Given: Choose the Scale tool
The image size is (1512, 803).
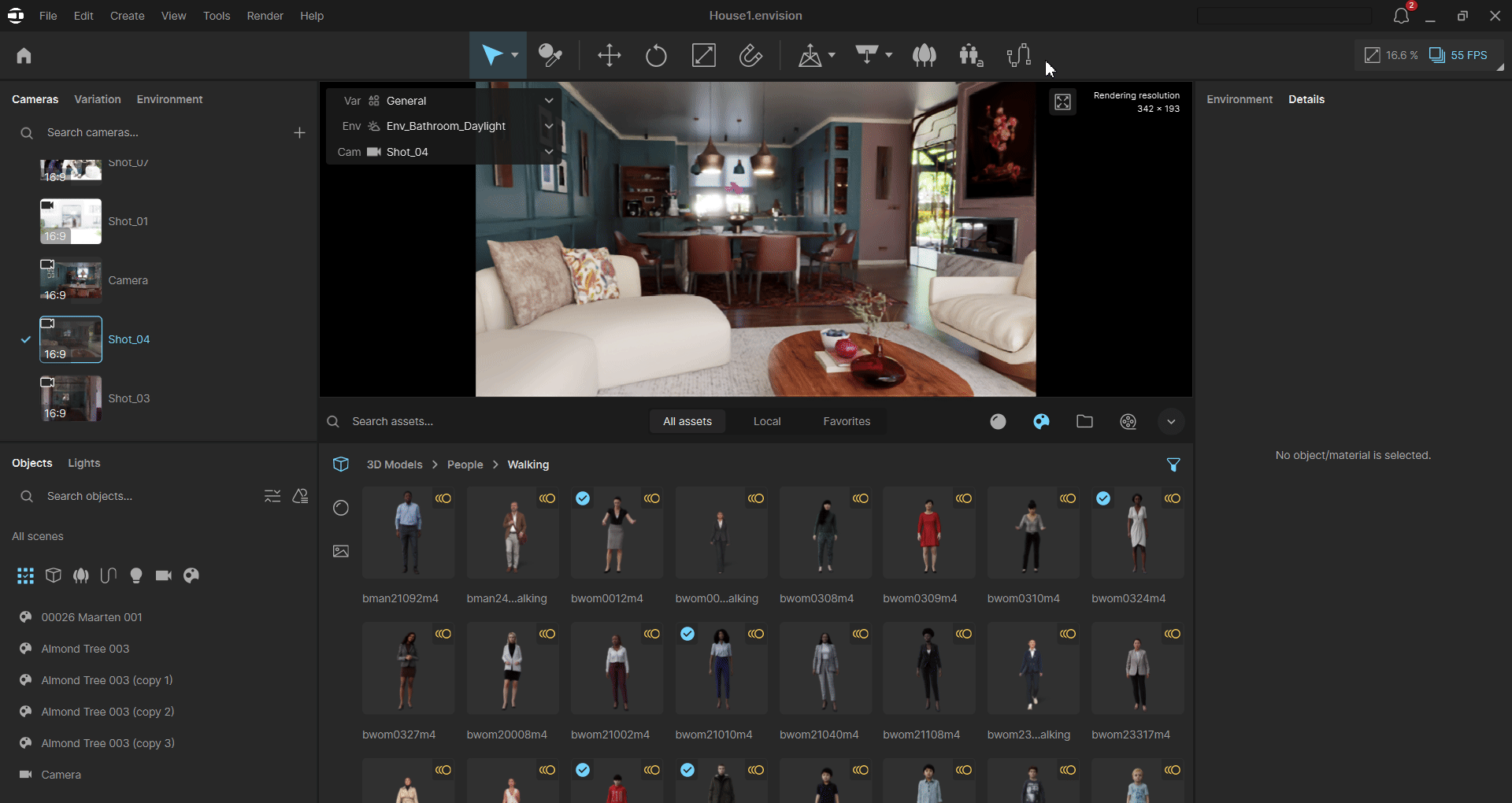Looking at the screenshot, I should tap(703, 55).
